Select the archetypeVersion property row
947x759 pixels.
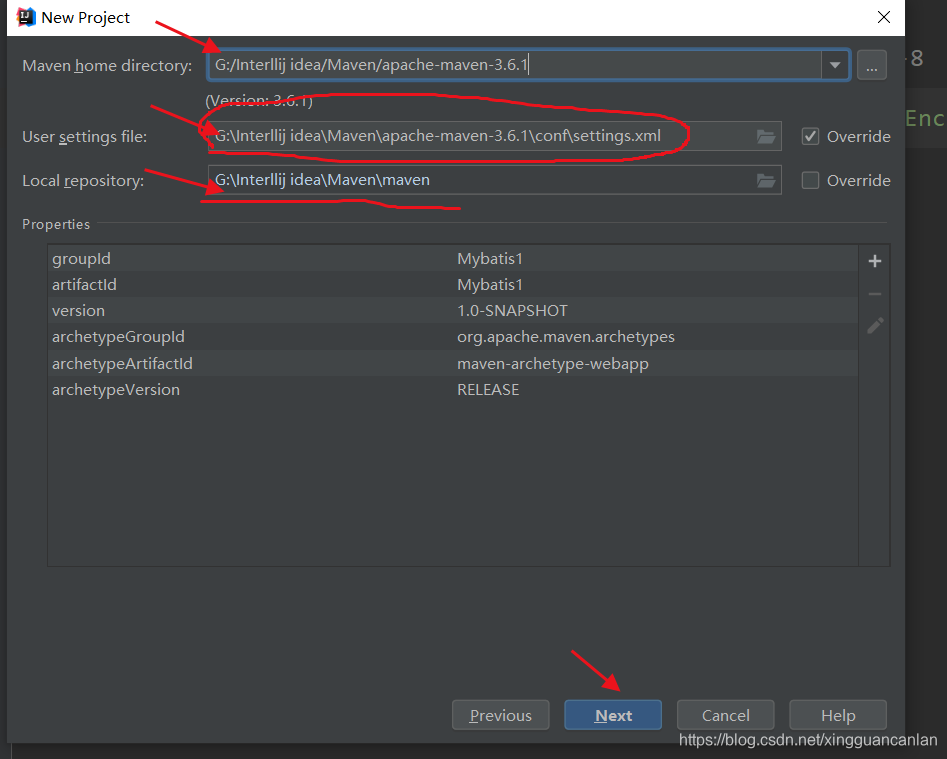453,389
